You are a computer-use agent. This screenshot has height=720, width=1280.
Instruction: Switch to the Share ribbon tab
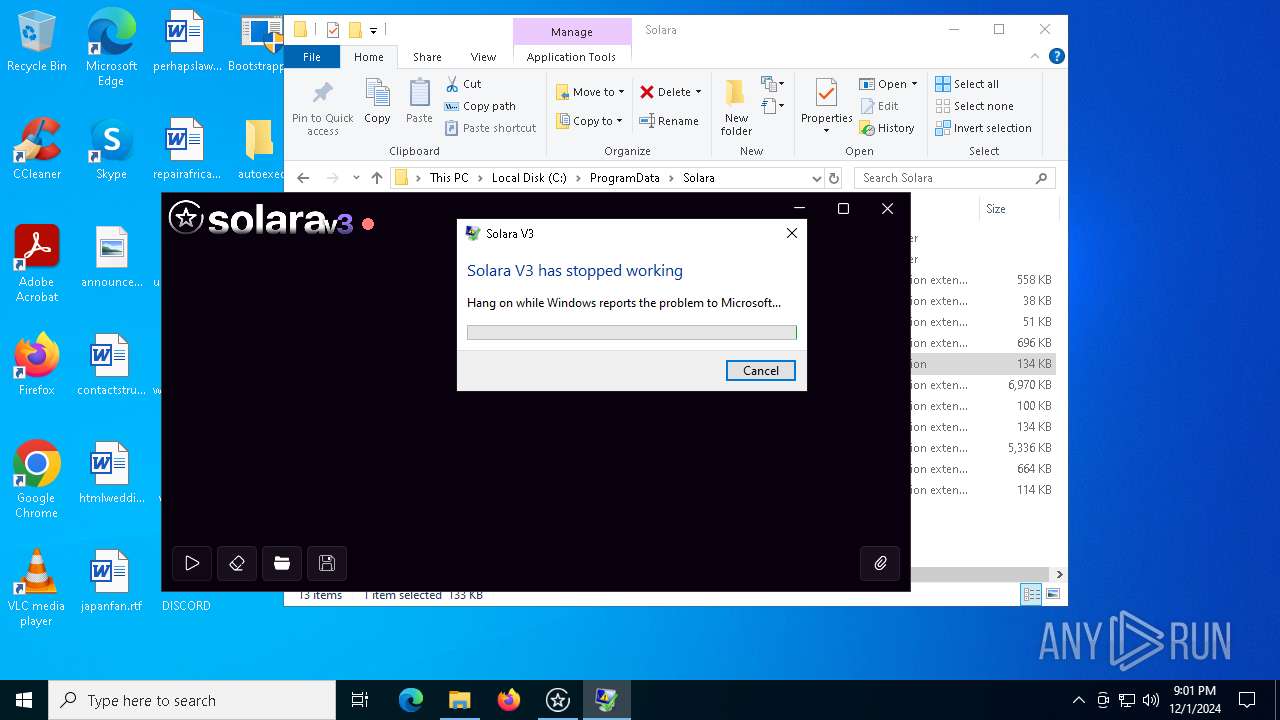pyautogui.click(x=427, y=57)
